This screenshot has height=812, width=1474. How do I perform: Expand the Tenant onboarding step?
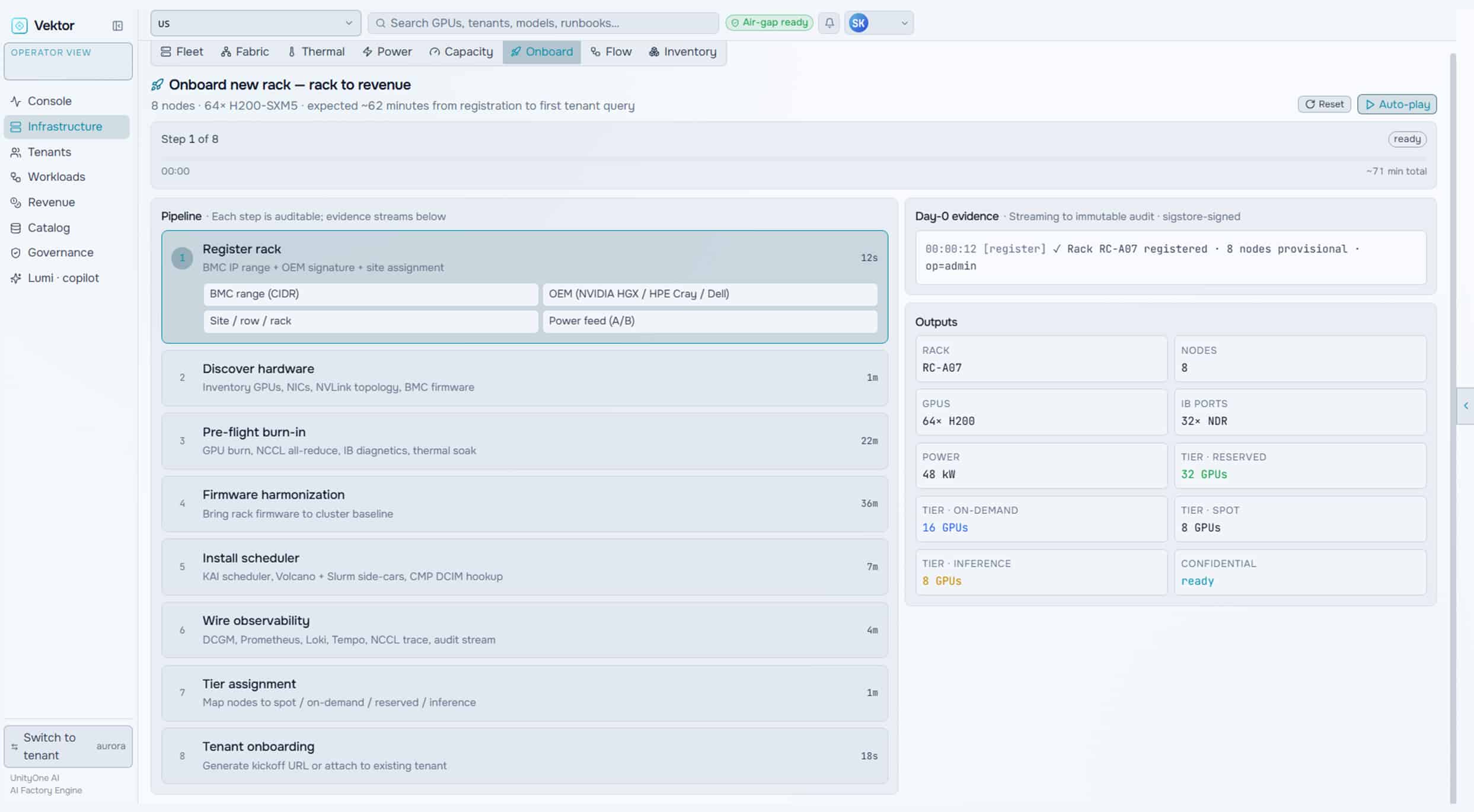coord(525,756)
